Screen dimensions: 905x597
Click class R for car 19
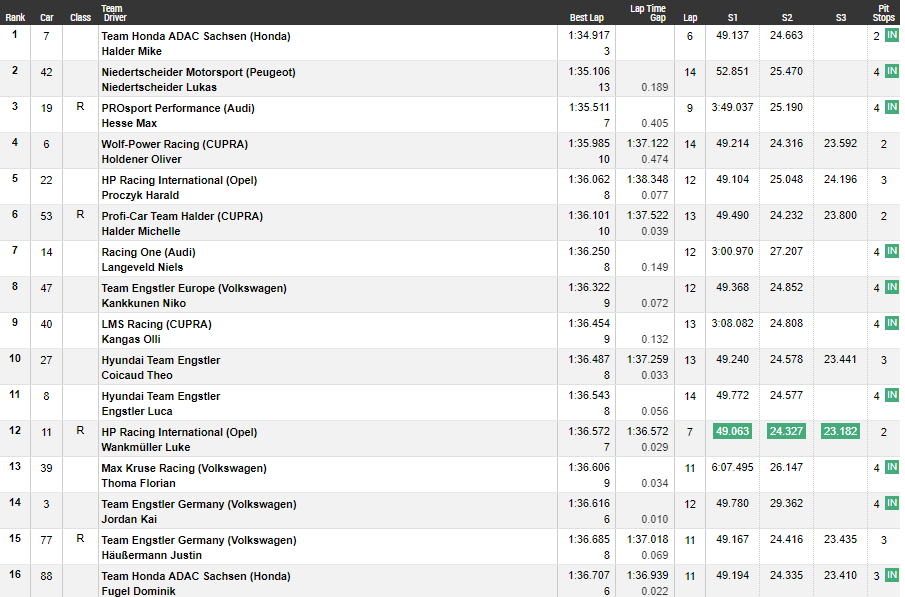pos(80,107)
